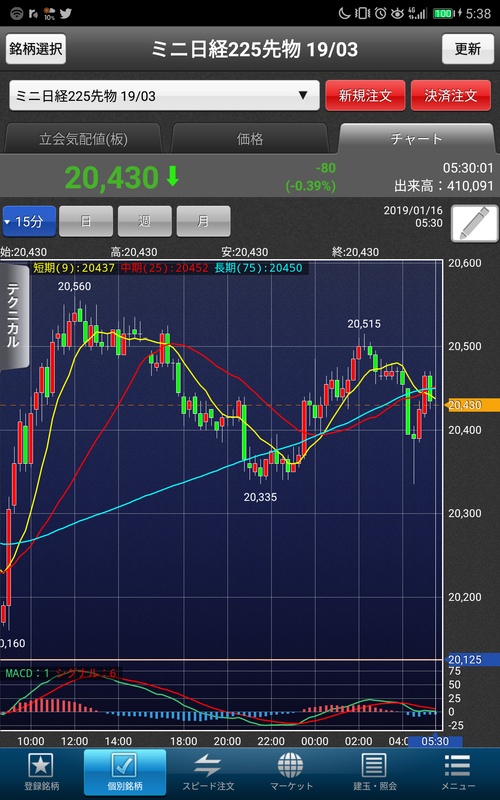Viewport: 500px width, 800px height.
Task: Switch to the 立会気配値(板) tab
Action: tap(83, 139)
